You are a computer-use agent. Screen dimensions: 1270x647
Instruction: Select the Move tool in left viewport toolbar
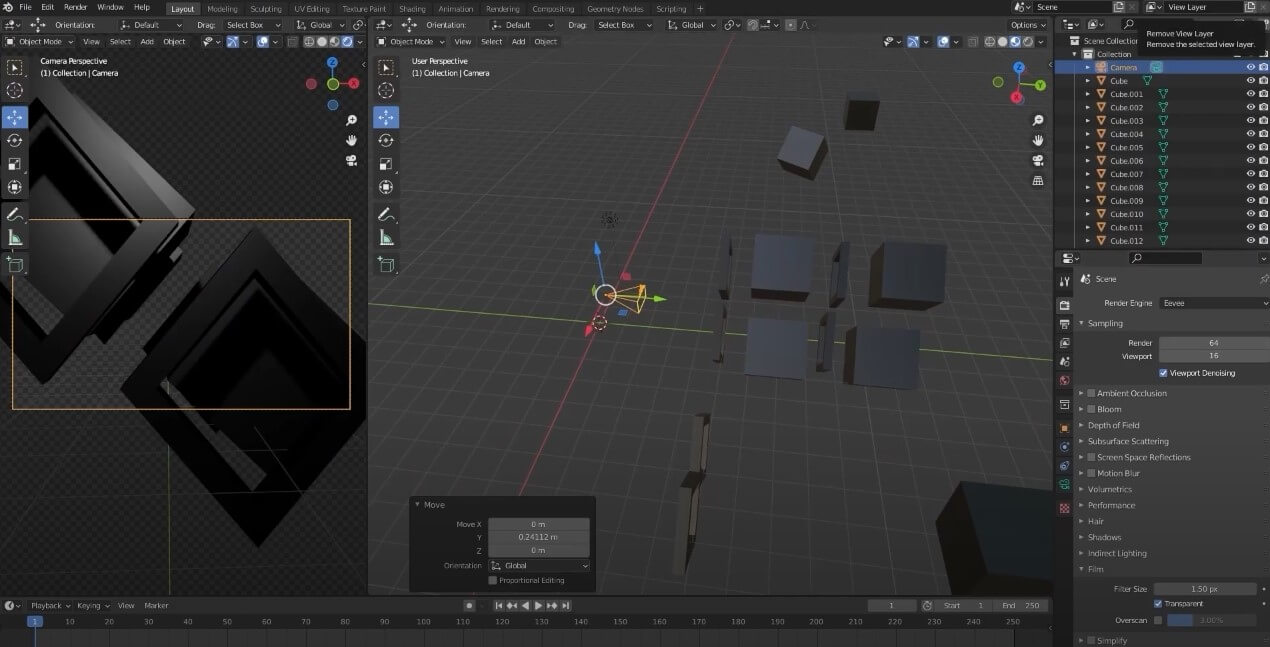(x=14, y=116)
